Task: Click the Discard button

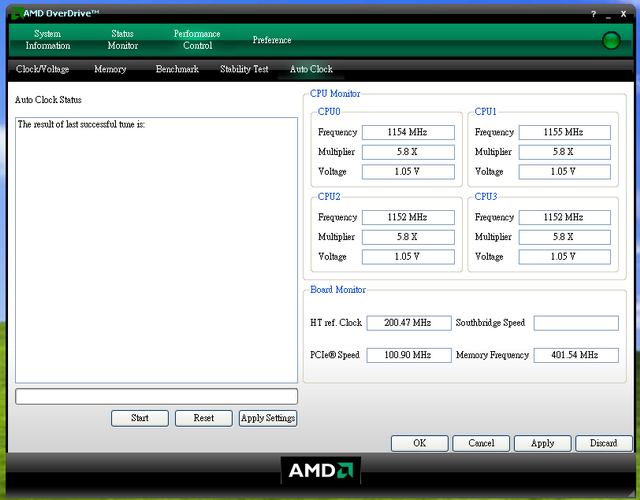Action: 604,443
